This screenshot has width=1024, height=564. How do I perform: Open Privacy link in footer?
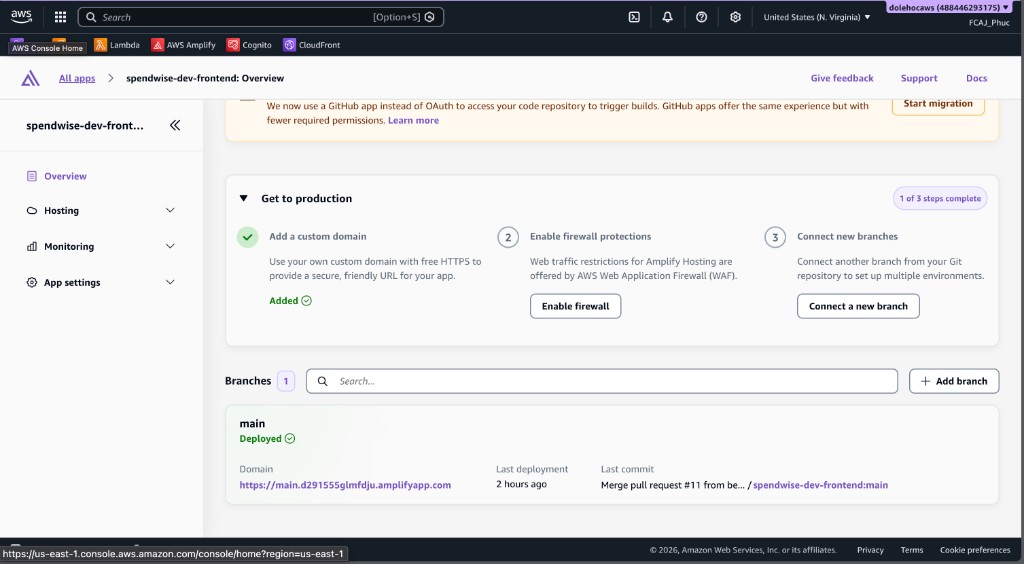point(870,550)
